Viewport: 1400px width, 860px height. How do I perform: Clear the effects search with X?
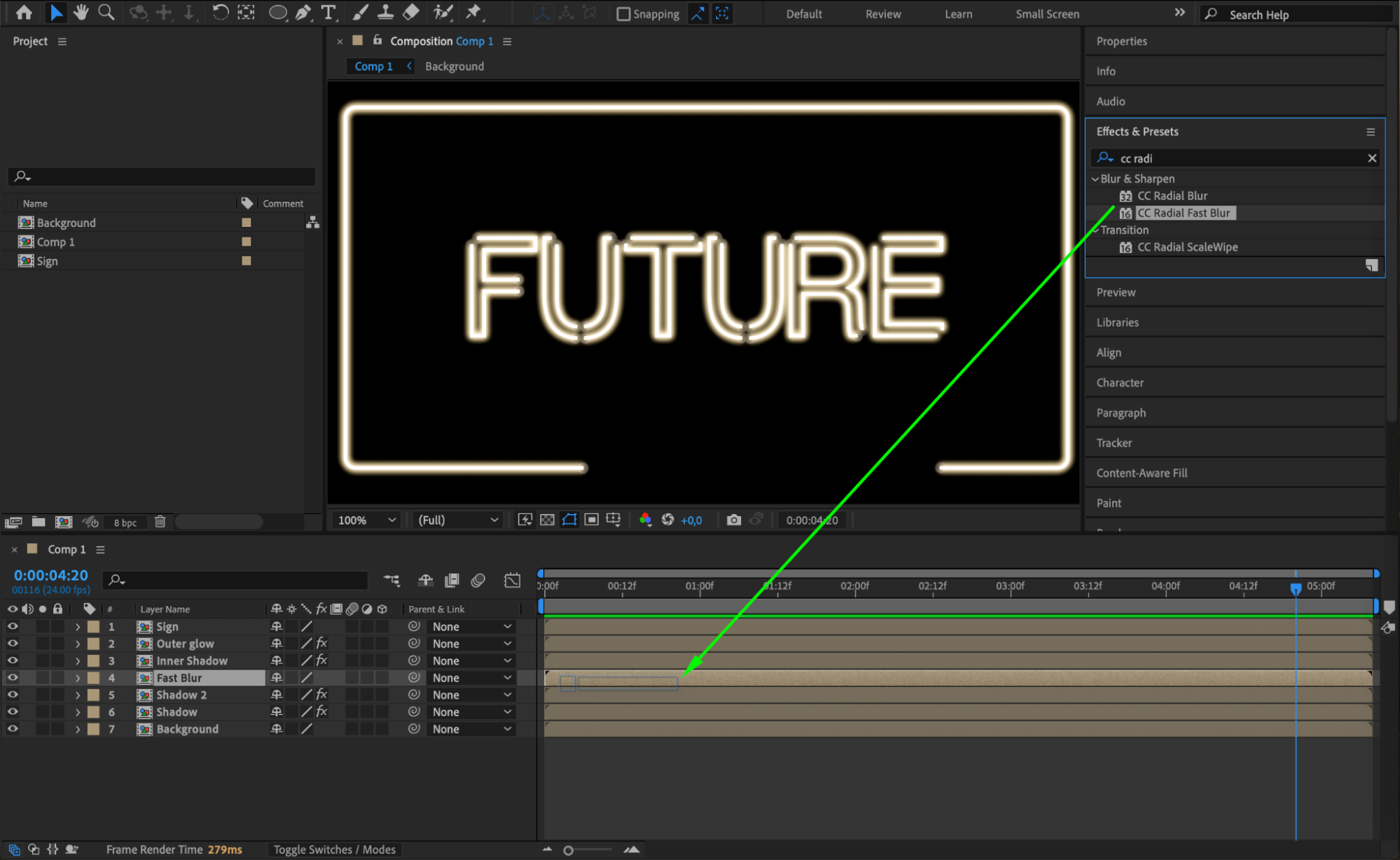(x=1372, y=158)
